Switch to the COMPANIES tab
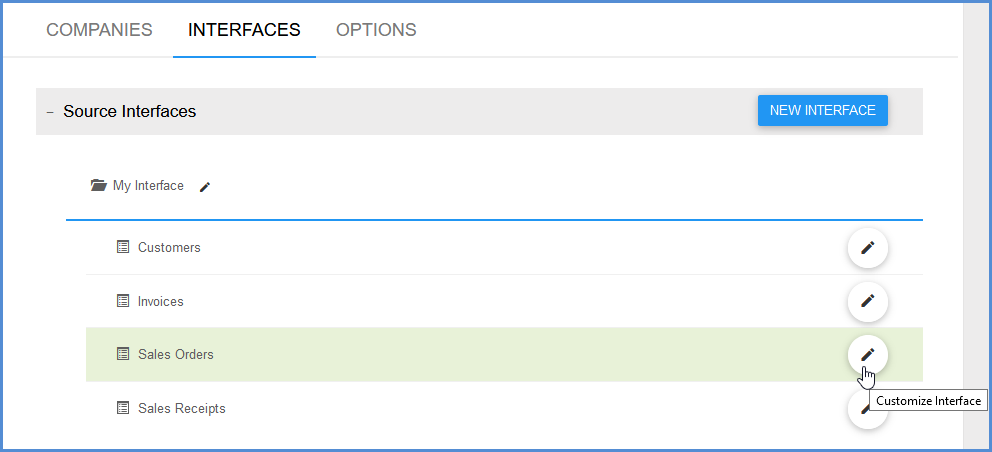 click(x=99, y=30)
